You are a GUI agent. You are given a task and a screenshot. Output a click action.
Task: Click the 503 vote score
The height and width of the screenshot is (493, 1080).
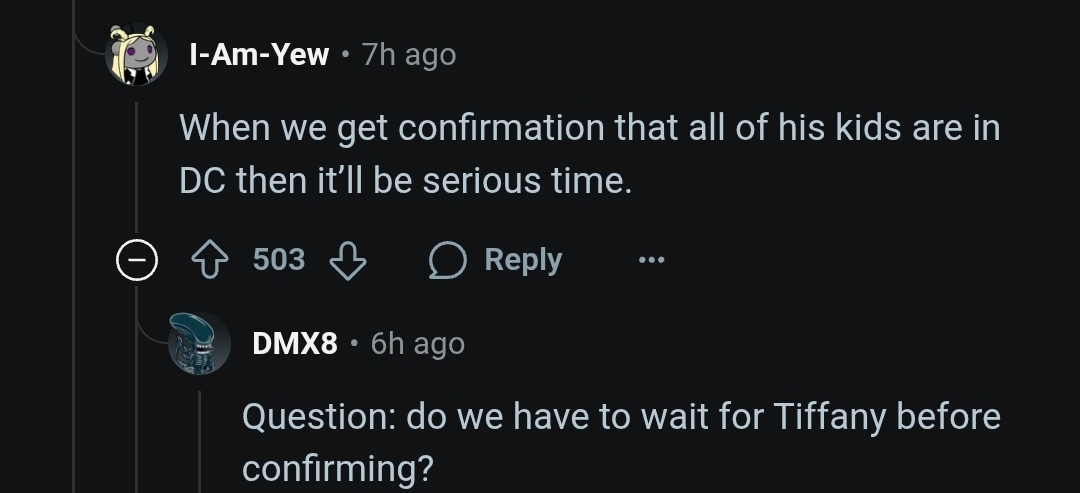278,260
